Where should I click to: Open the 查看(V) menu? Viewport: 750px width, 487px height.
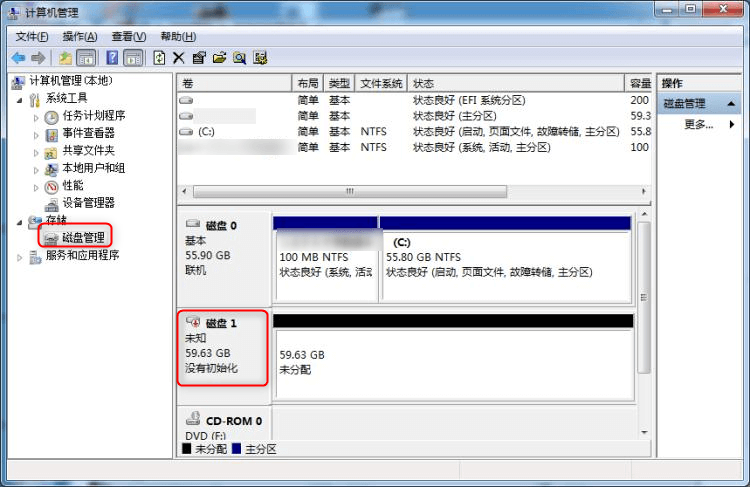(x=129, y=36)
